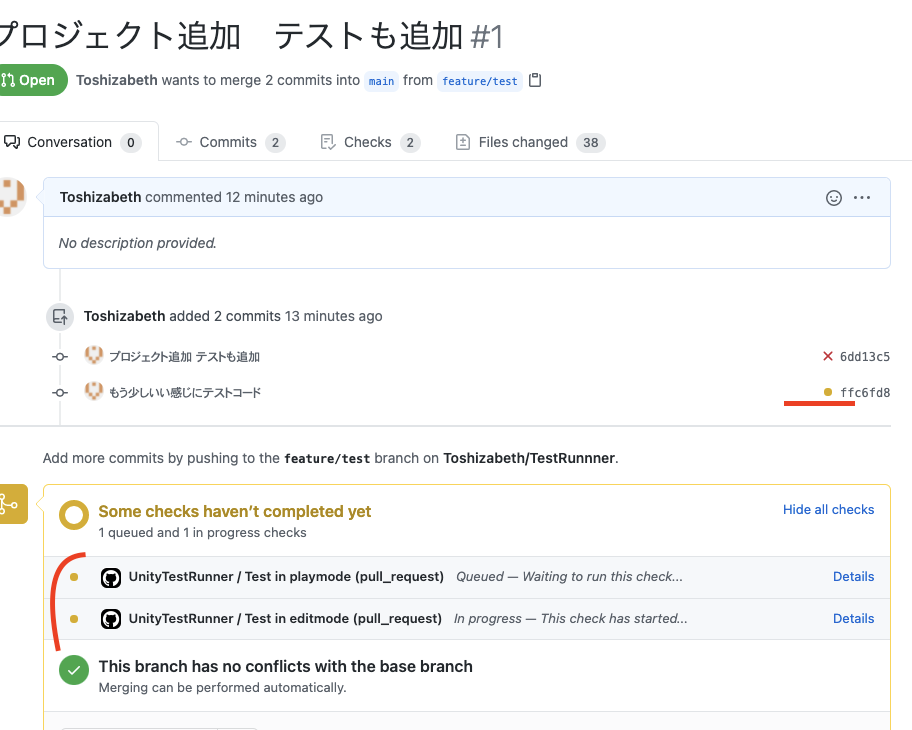Viewport: 912px width, 730px height.
Task: Switch to the Commits tab
Action: pos(228,142)
